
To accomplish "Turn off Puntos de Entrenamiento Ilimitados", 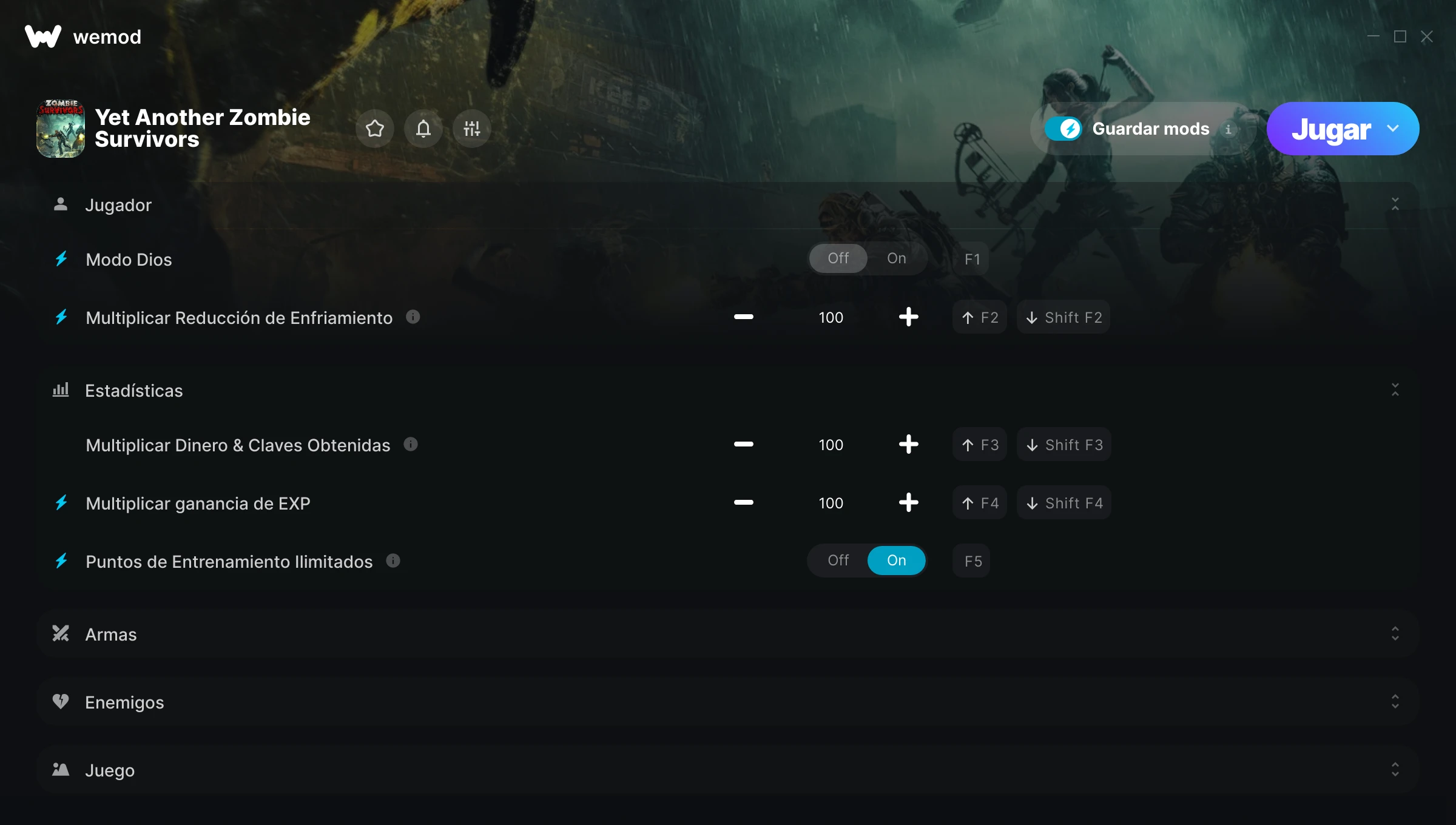I will click(838, 561).
